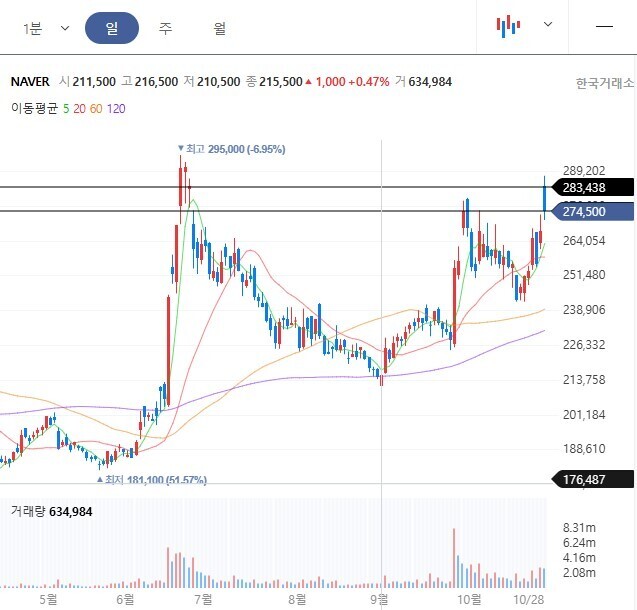This screenshot has width=637, height=610.
Task: Click the 2.08m volume axis value
Action: pyautogui.click(x=579, y=573)
